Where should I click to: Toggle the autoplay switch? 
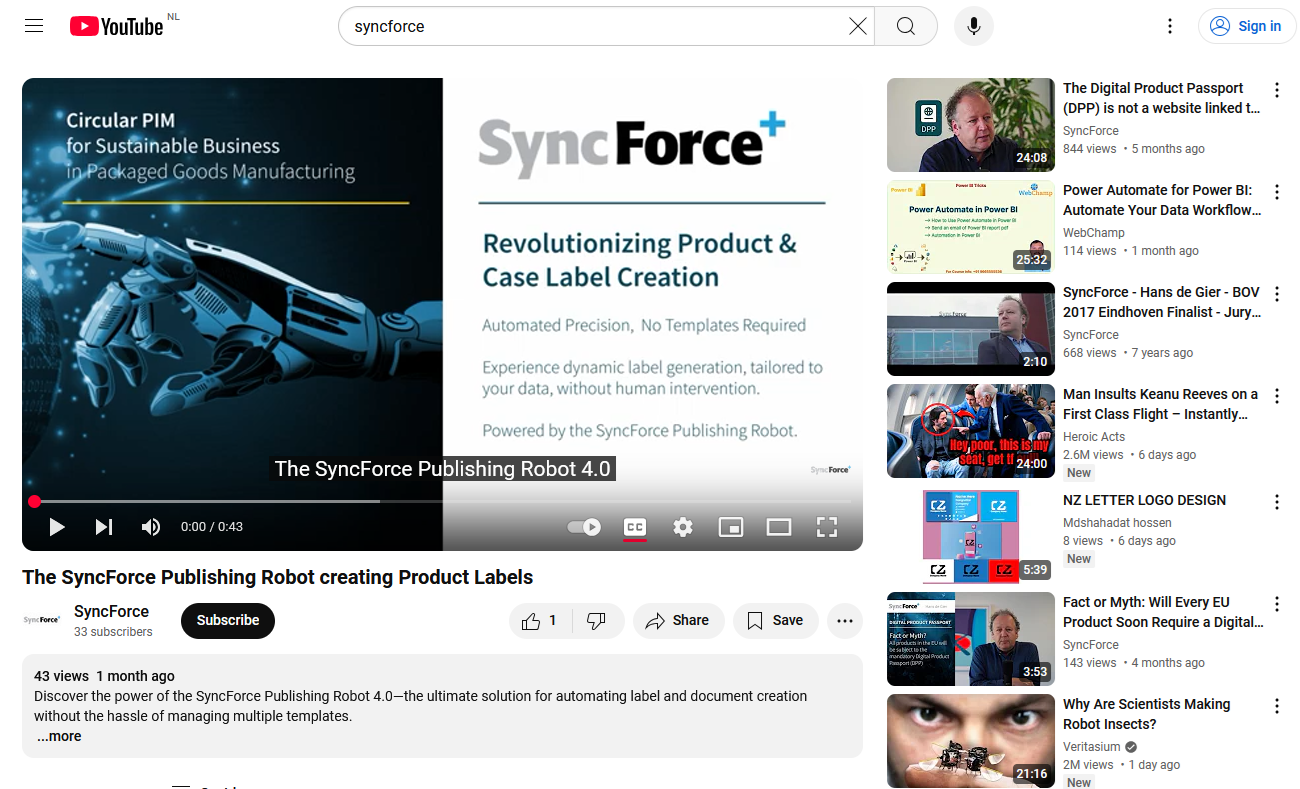point(584,527)
